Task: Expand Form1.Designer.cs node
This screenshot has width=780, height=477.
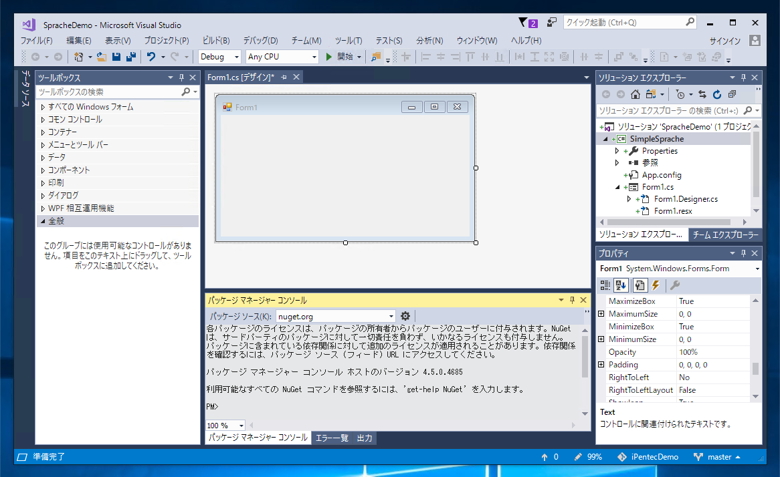Action: coord(629,199)
